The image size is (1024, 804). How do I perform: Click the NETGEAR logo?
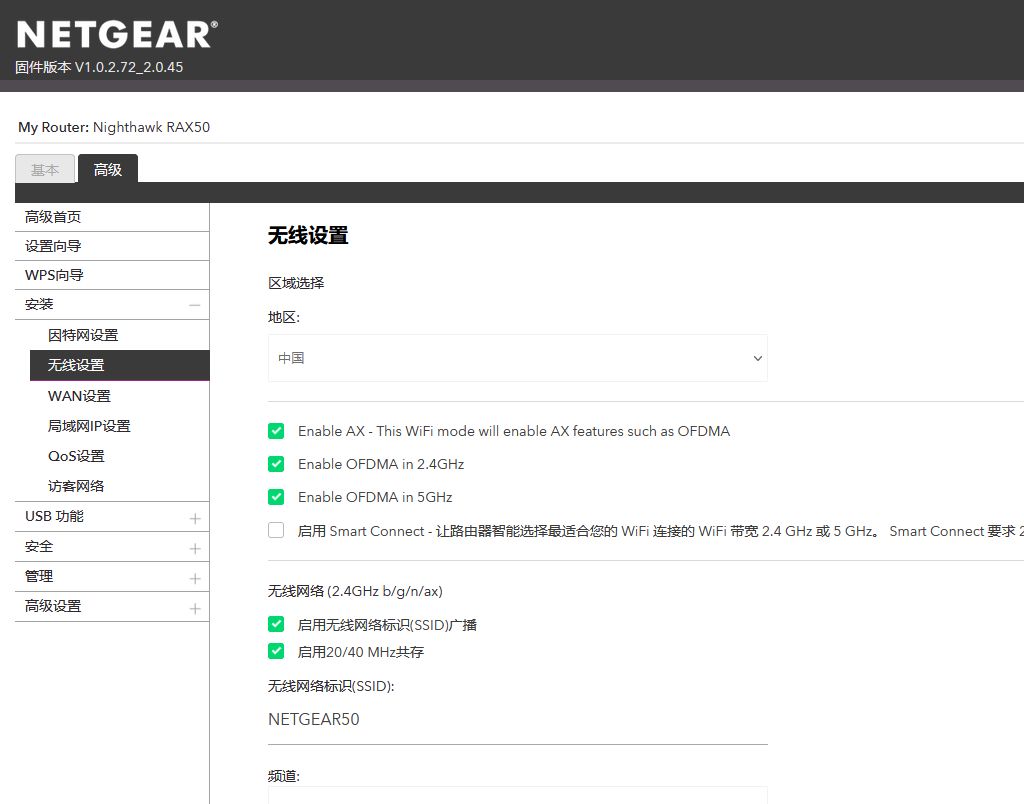(x=116, y=34)
